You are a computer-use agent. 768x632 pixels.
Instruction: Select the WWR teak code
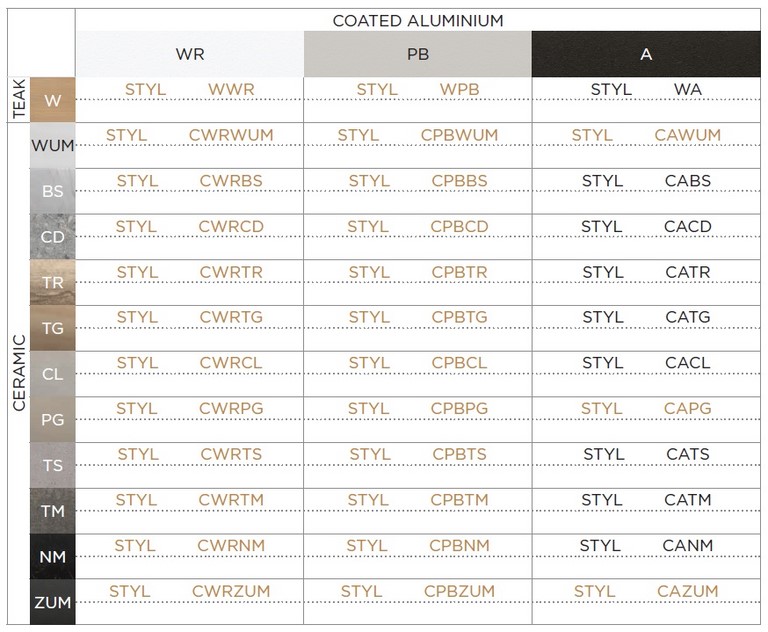coord(231,90)
